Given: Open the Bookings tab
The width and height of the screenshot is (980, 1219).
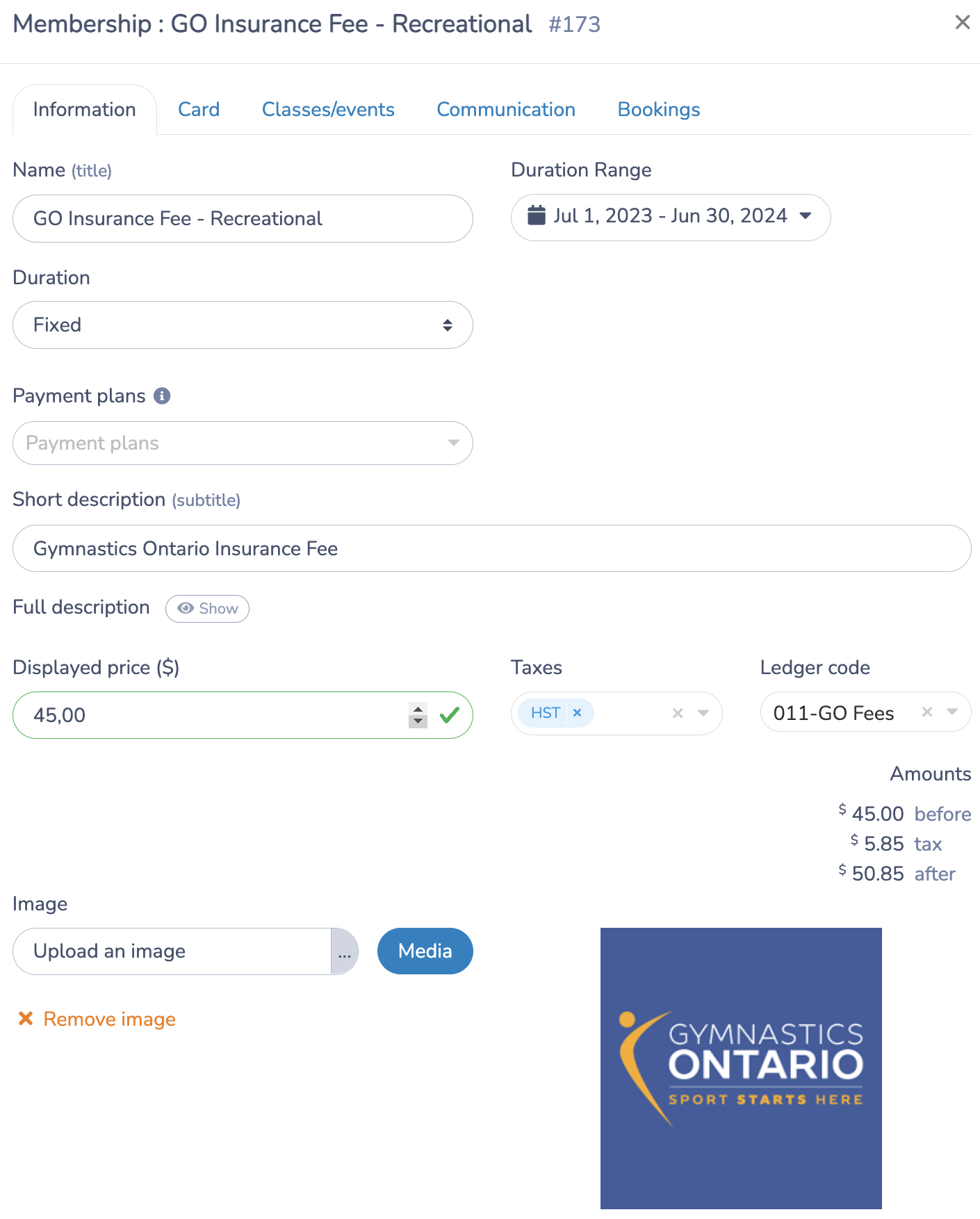Looking at the screenshot, I should tap(658, 110).
